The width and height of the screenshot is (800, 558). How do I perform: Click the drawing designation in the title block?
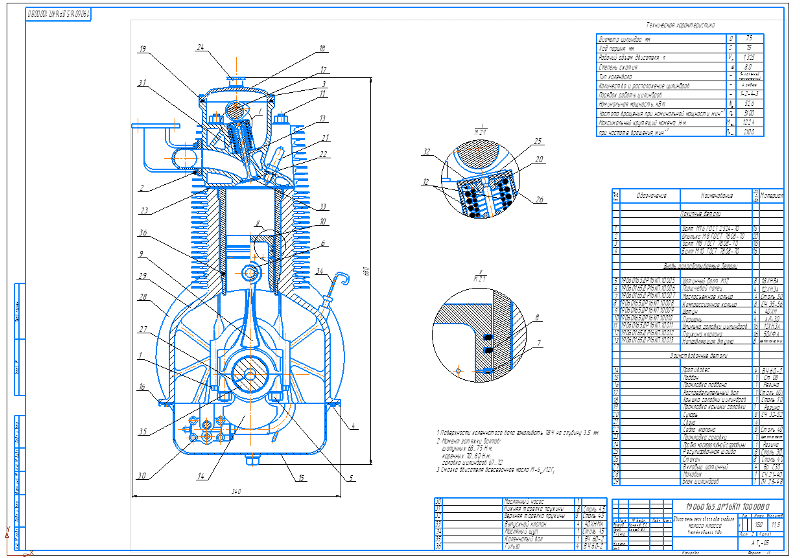pos(729,508)
